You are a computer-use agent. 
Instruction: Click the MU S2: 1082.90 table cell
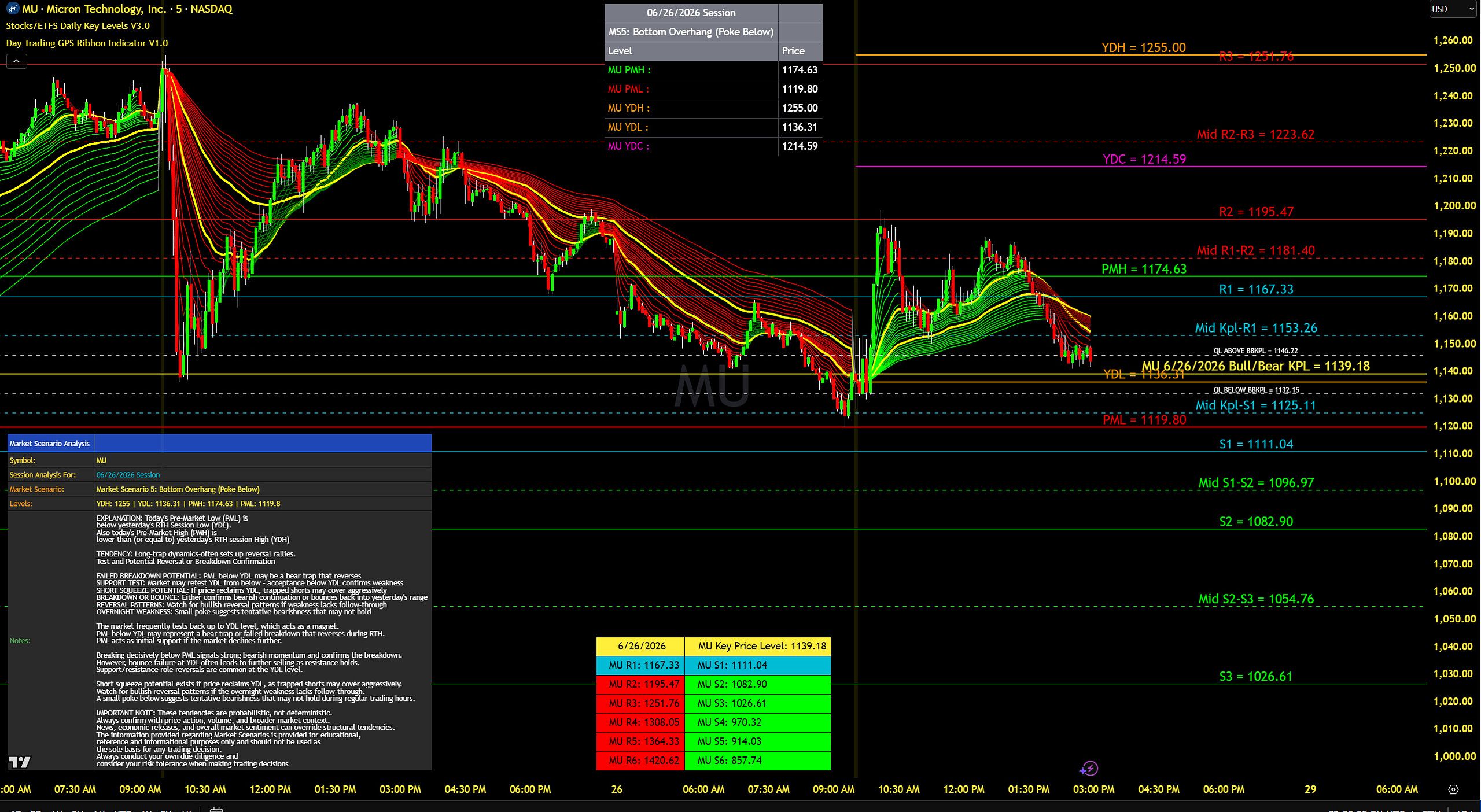point(757,684)
